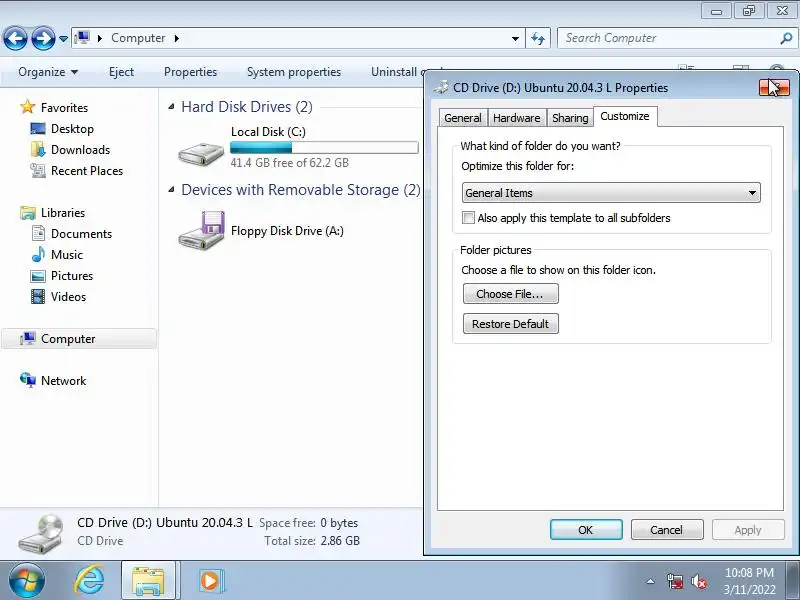Click OK in the Properties dialog

tap(586, 530)
